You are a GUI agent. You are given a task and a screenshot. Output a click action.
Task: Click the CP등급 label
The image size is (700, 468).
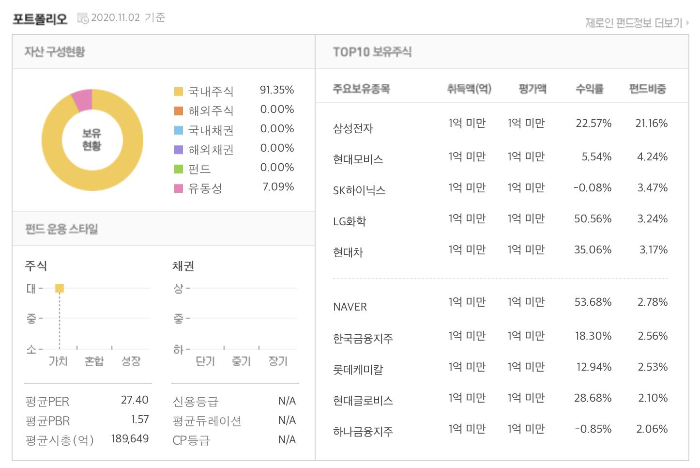pos(191,440)
